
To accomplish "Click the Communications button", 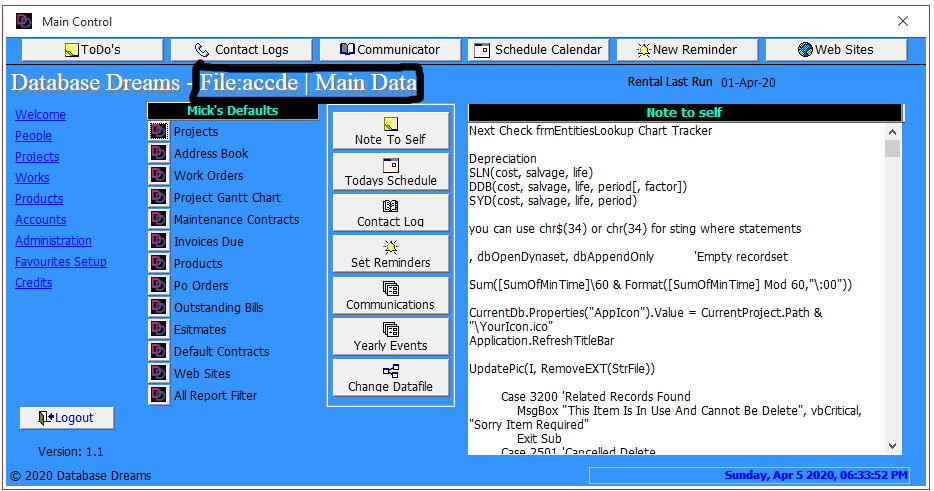I will pos(391,296).
